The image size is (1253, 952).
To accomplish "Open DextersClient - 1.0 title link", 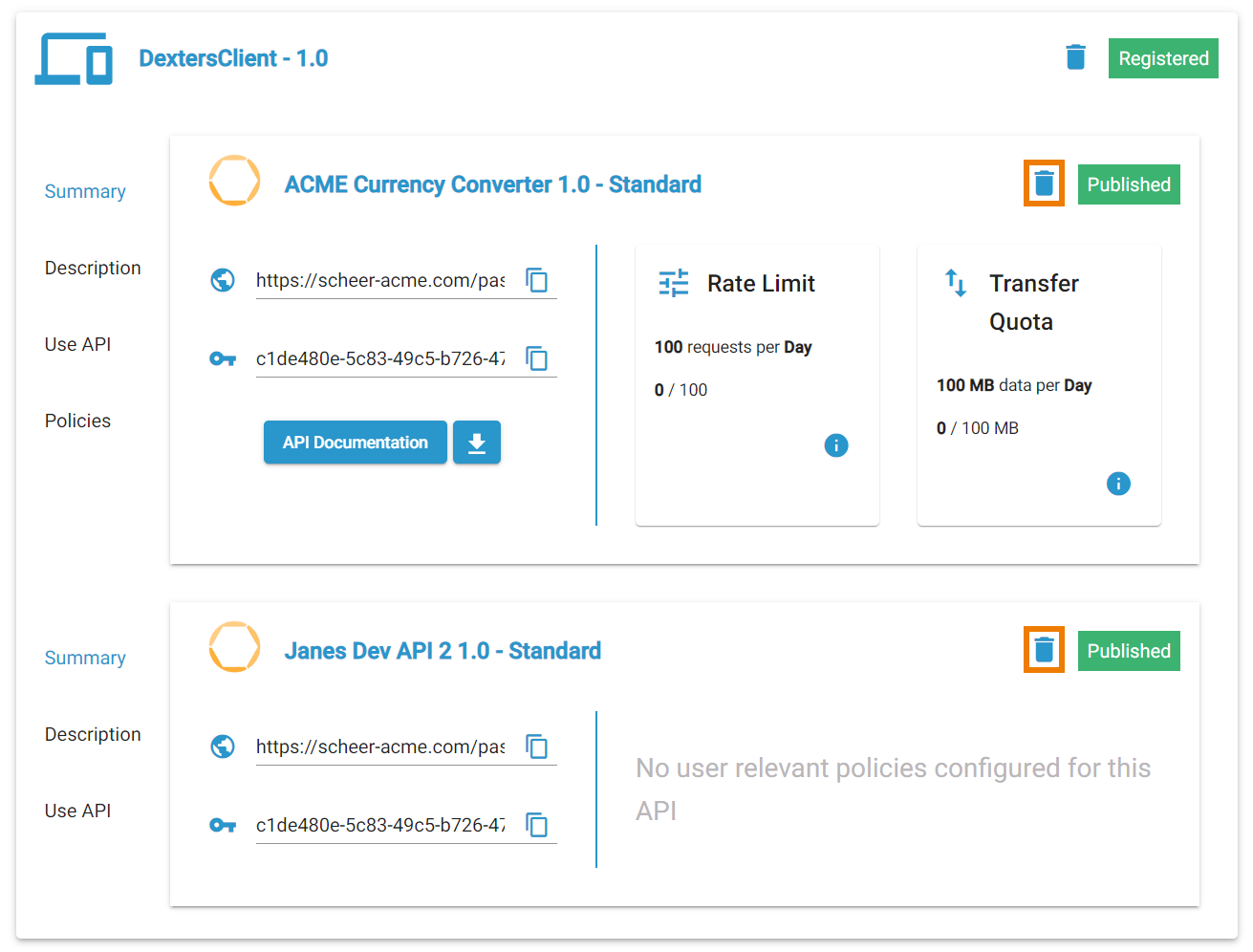I will click(x=233, y=58).
